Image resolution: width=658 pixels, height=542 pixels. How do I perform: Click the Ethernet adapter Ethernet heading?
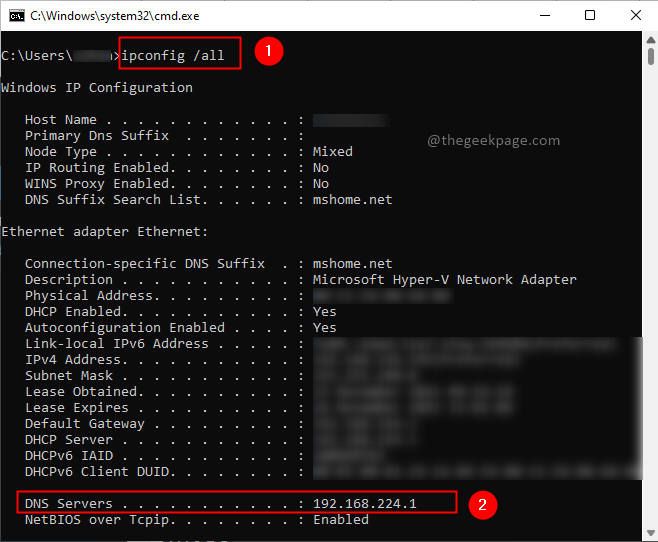104,232
